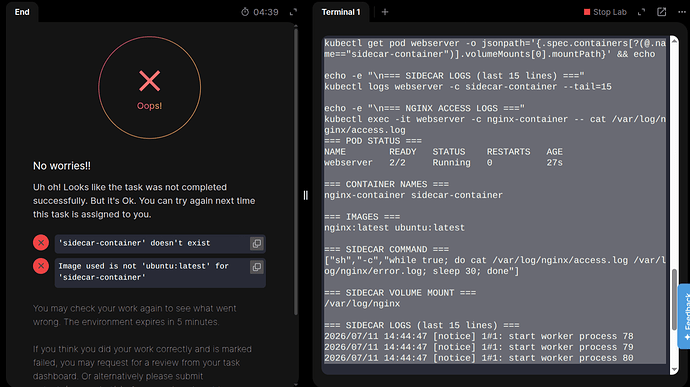
Task: Copy the ubuntu:latest image error message
Action: pos(257,267)
